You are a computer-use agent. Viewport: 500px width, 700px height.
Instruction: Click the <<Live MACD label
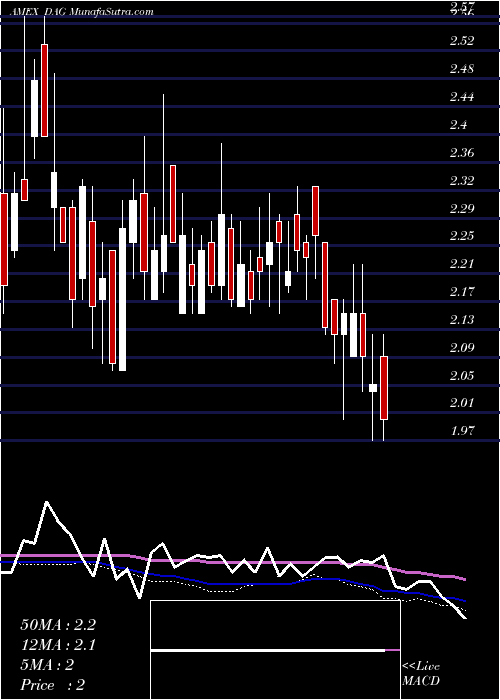click(421, 673)
